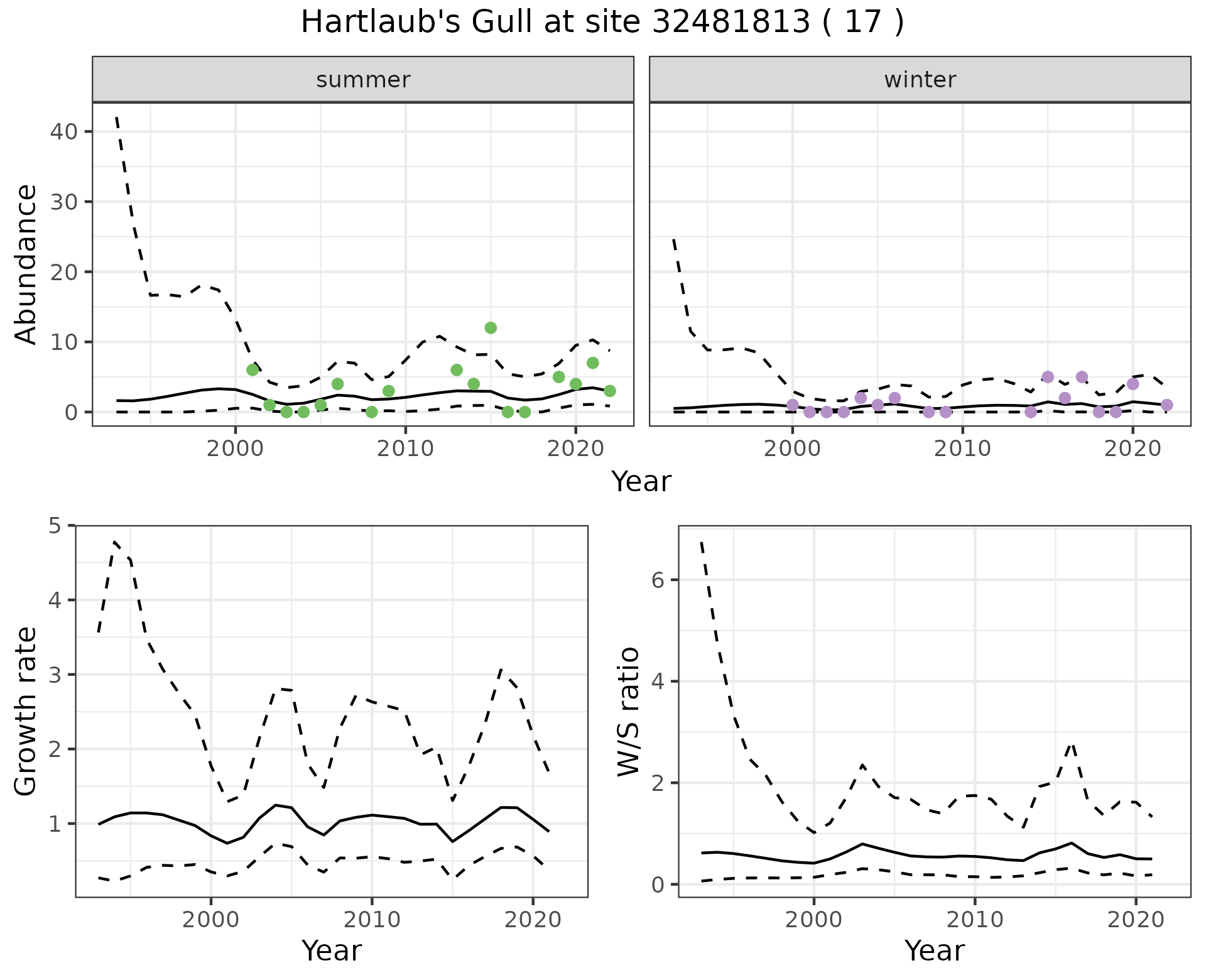Viewport: 1206px width, 980px height.
Task: Click the shared Year label under abundance panels
Action: (x=641, y=482)
